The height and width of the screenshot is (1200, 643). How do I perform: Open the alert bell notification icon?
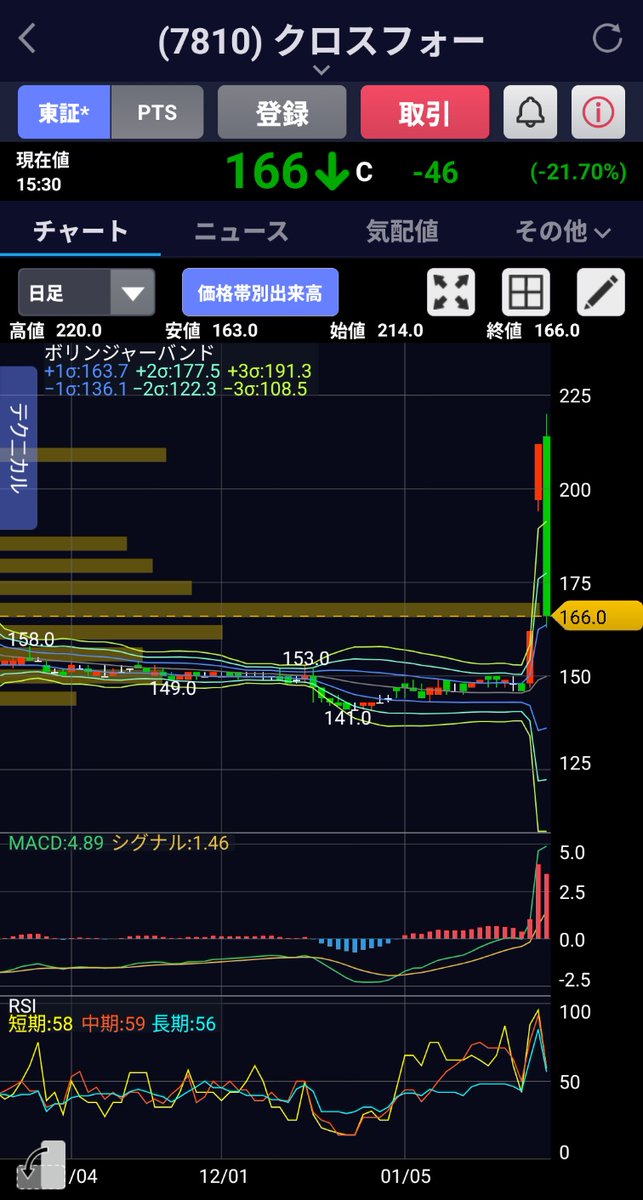pos(529,112)
